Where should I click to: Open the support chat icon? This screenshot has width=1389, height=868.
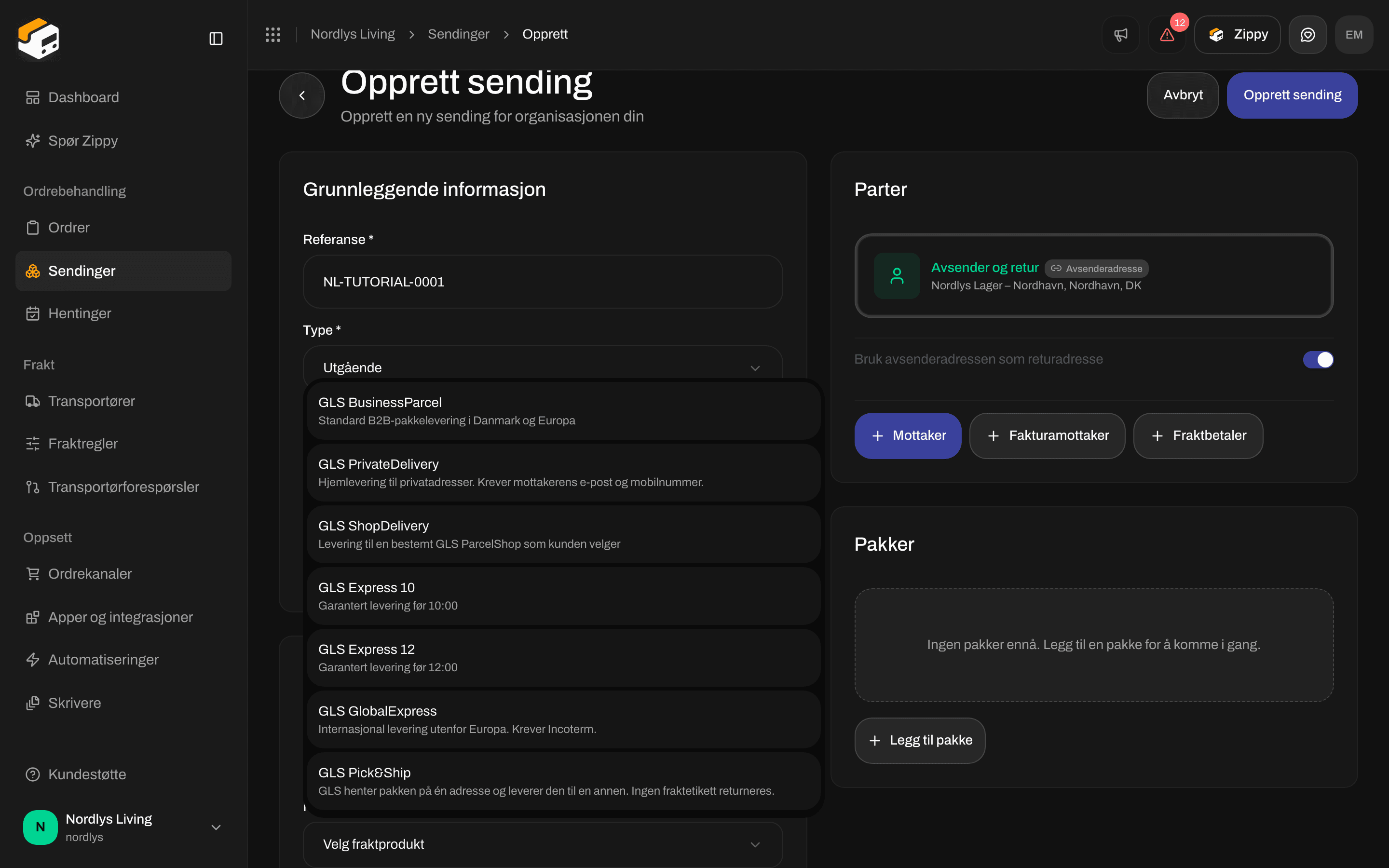click(1307, 34)
